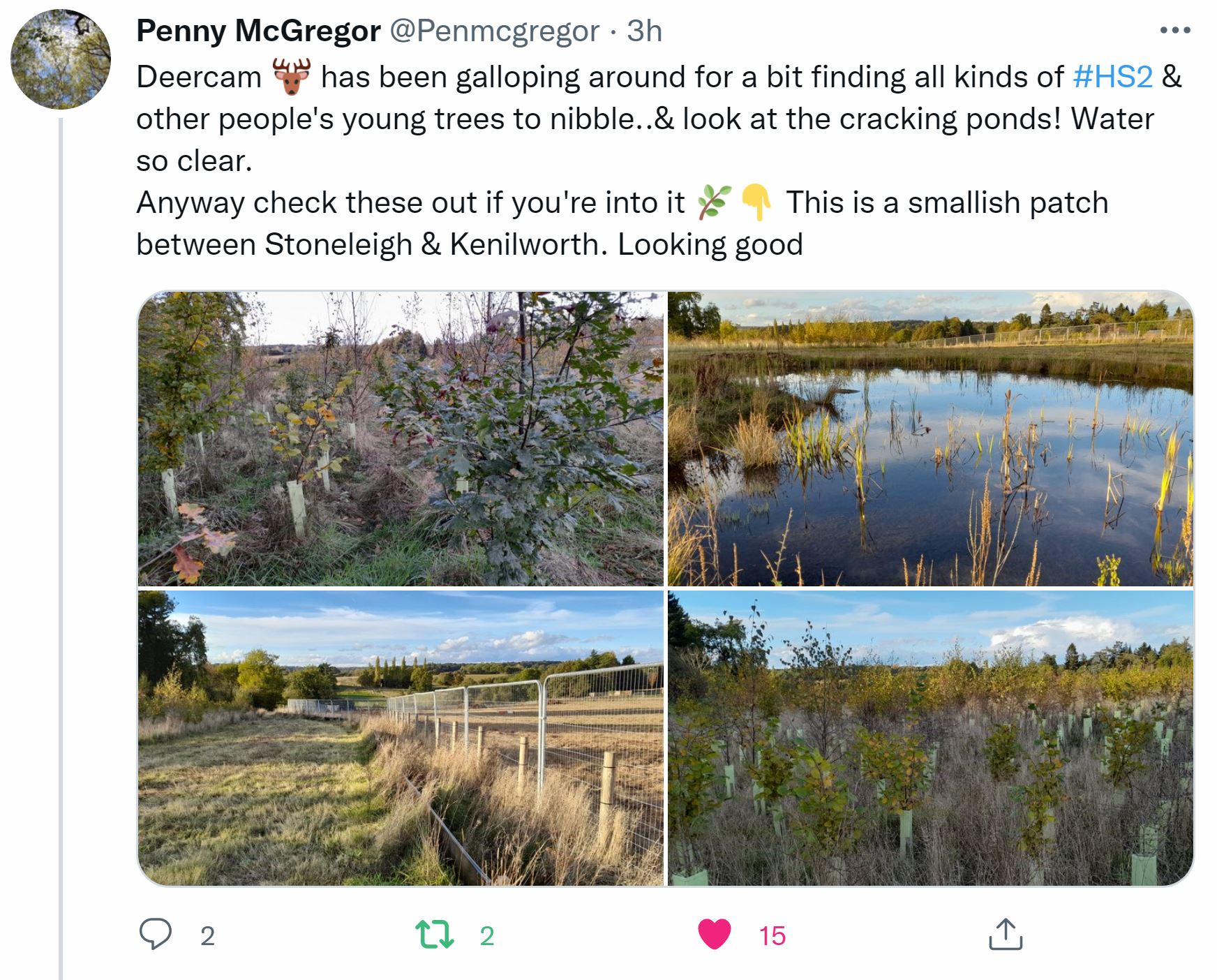The width and height of the screenshot is (1217, 980).
Task: Open the @Penmcgregor handle
Action: click(493, 31)
